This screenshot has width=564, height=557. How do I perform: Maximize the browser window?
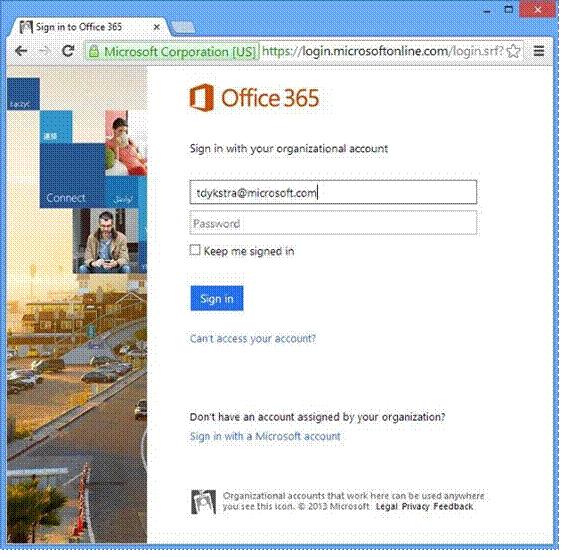click(x=508, y=10)
